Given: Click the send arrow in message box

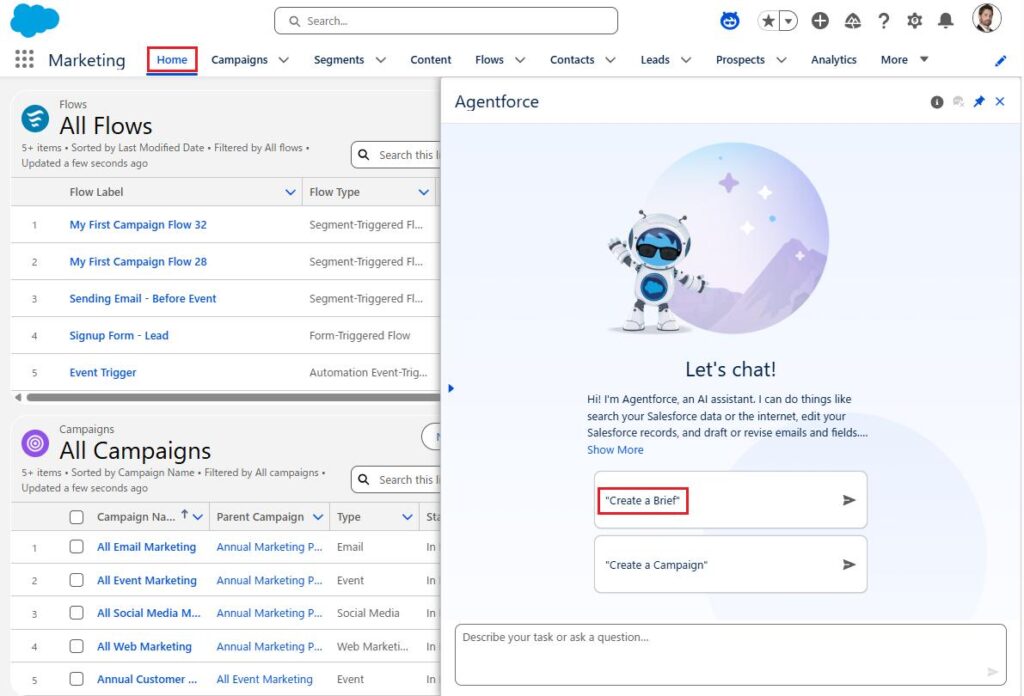Looking at the screenshot, I should (x=993, y=672).
